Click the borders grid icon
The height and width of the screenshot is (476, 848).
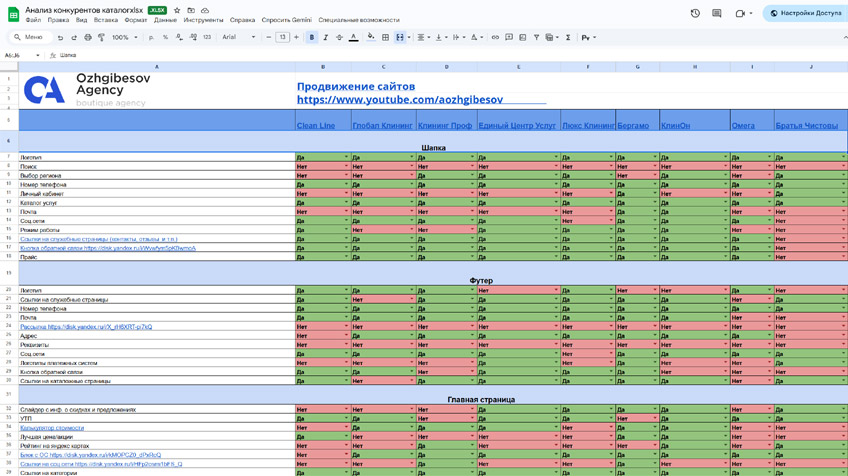[x=386, y=38]
